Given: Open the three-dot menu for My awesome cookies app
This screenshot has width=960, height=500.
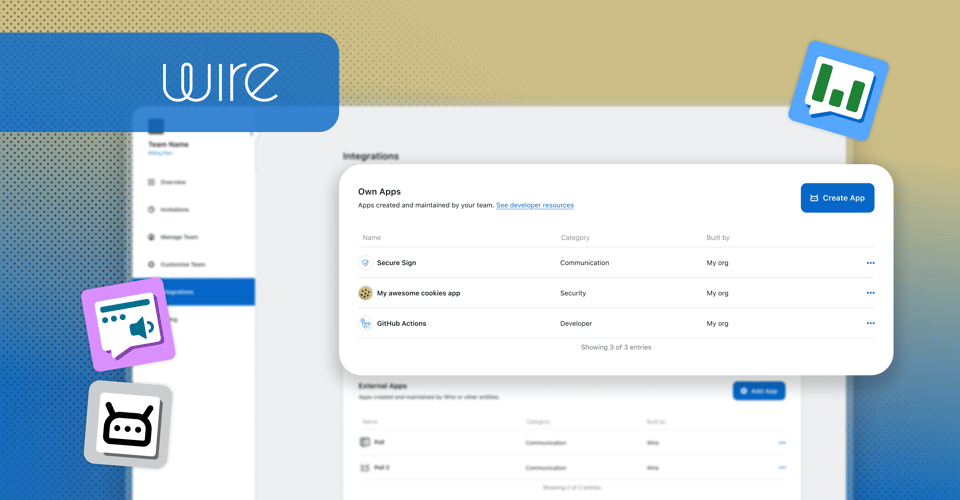Looking at the screenshot, I should click(x=870, y=293).
